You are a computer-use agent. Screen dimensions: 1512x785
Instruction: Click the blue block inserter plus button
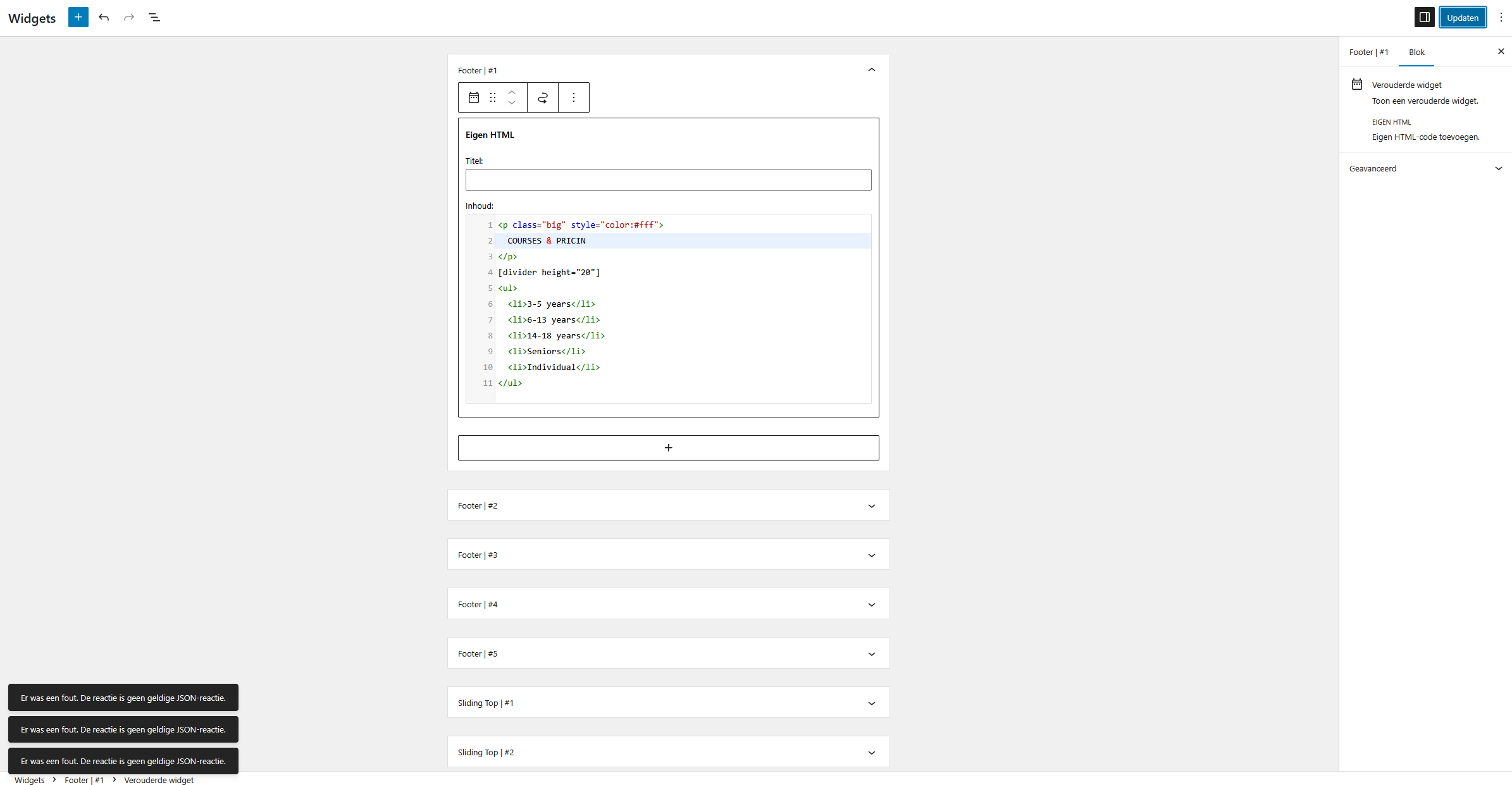tap(78, 17)
